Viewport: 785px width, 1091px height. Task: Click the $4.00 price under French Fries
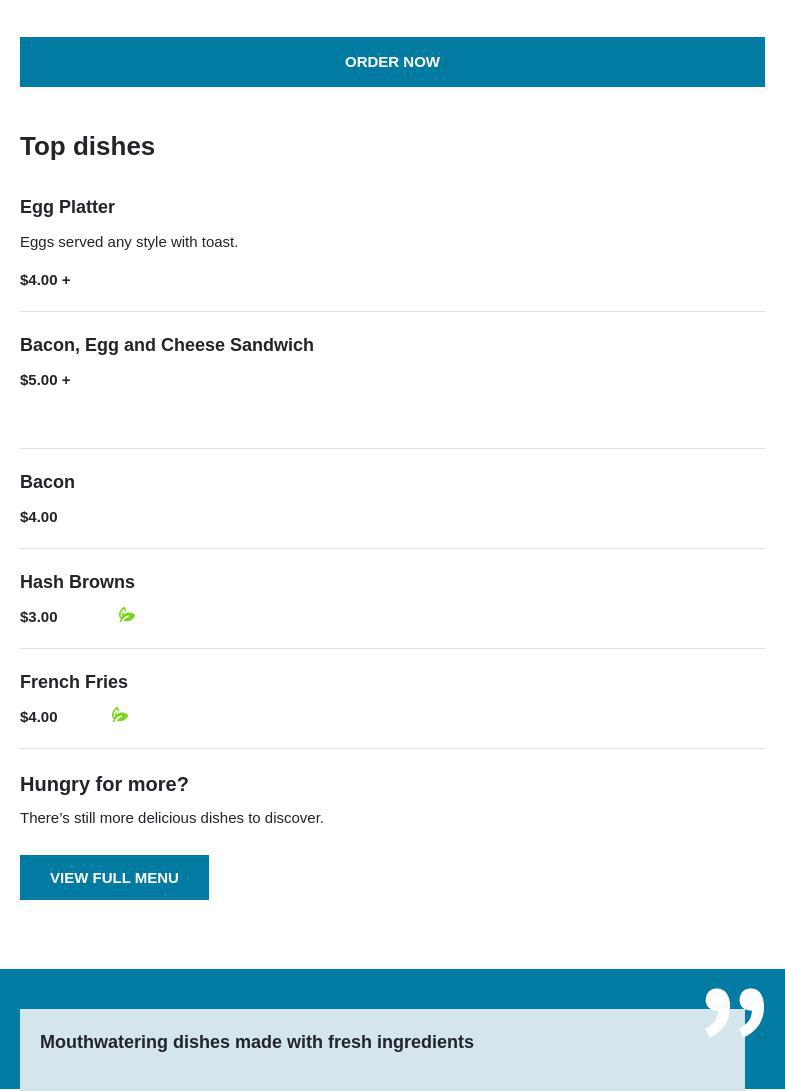tap(39, 716)
